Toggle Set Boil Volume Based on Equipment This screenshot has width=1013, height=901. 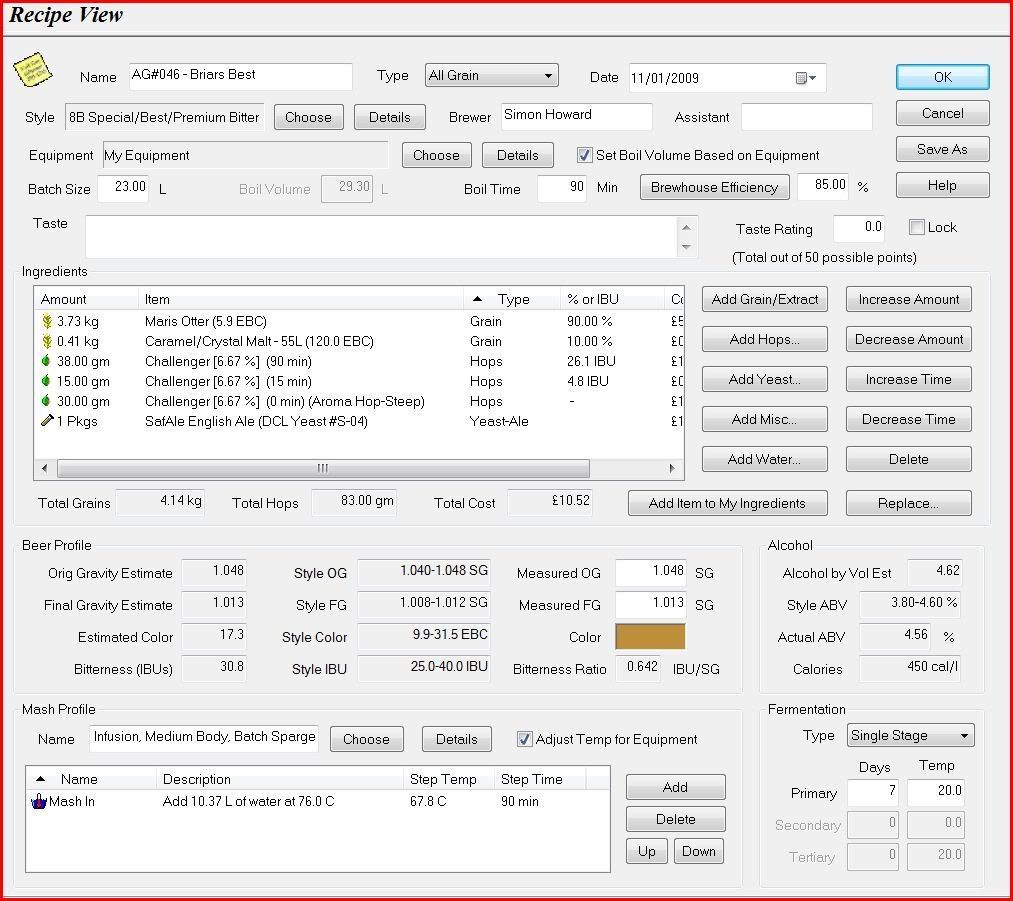(x=584, y=155)
